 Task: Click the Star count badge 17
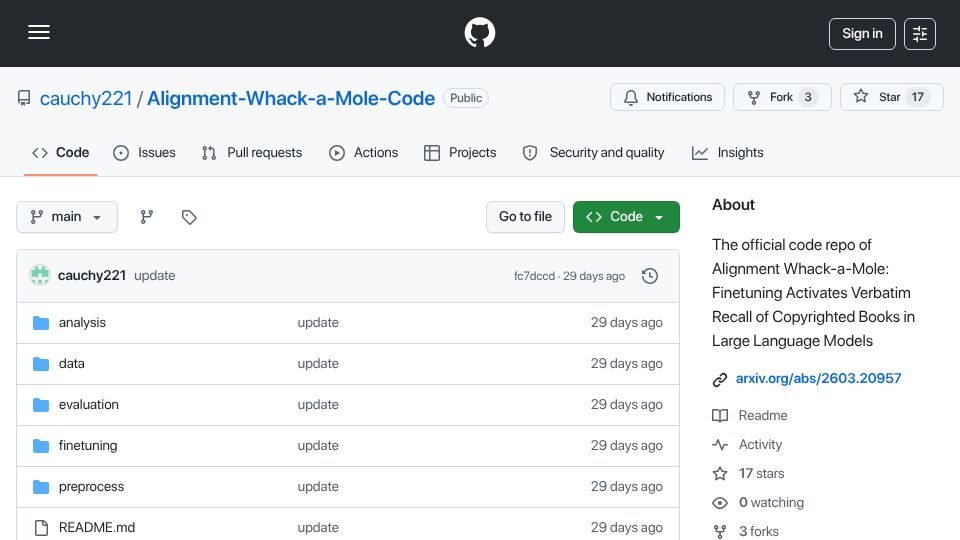(x=917, y=97)
